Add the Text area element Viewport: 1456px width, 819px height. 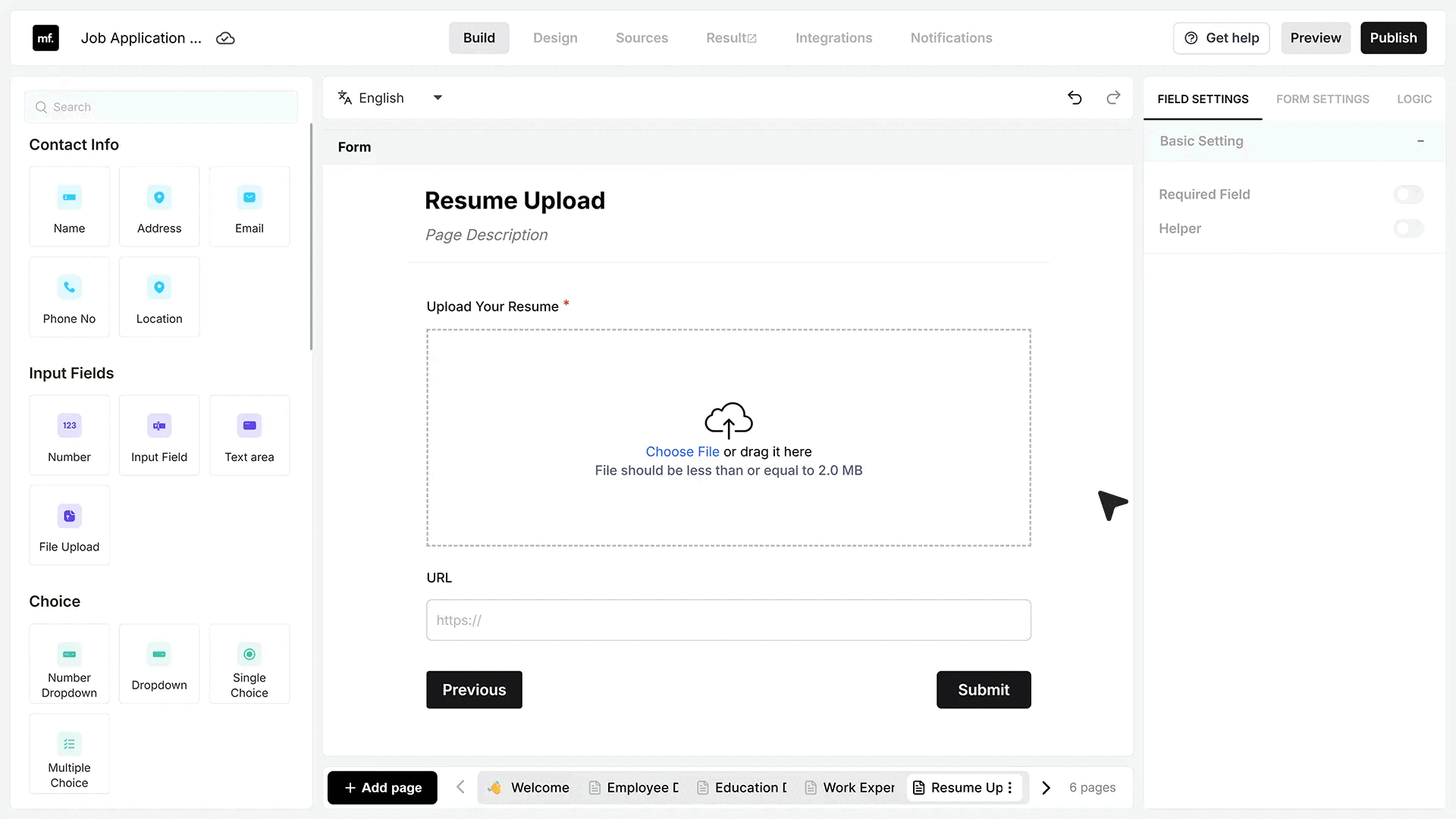point(249,435)
